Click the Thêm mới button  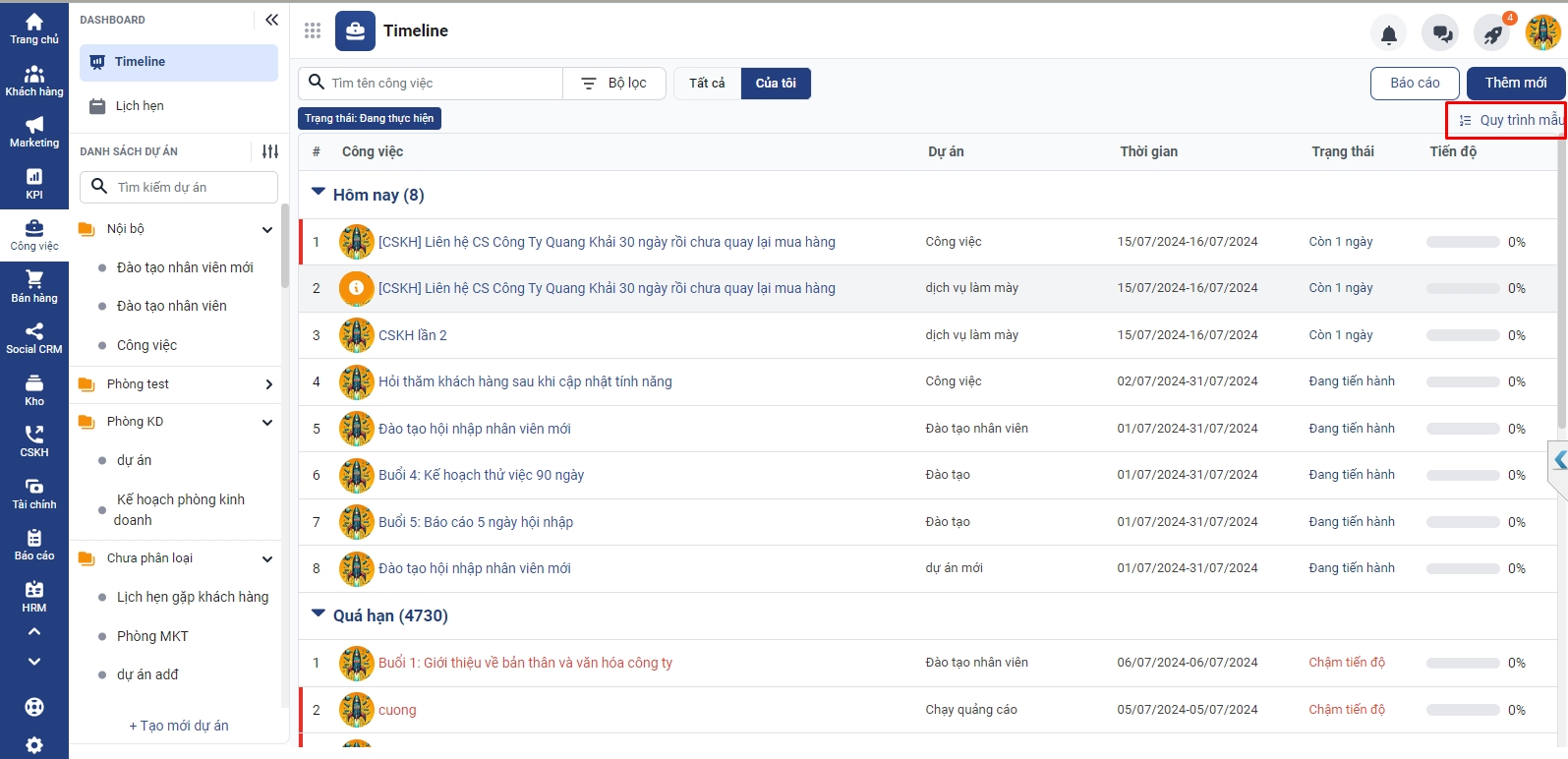(1515, 84)
